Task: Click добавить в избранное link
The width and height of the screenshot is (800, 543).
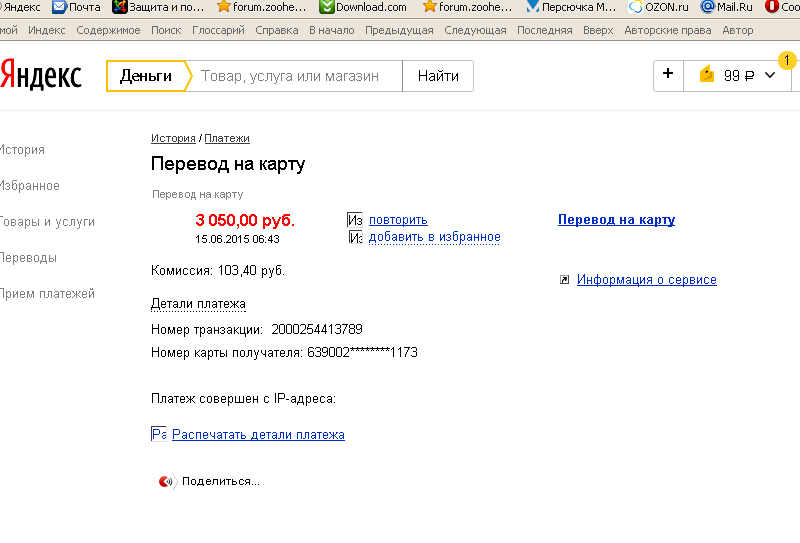Action: coord(434,237)
